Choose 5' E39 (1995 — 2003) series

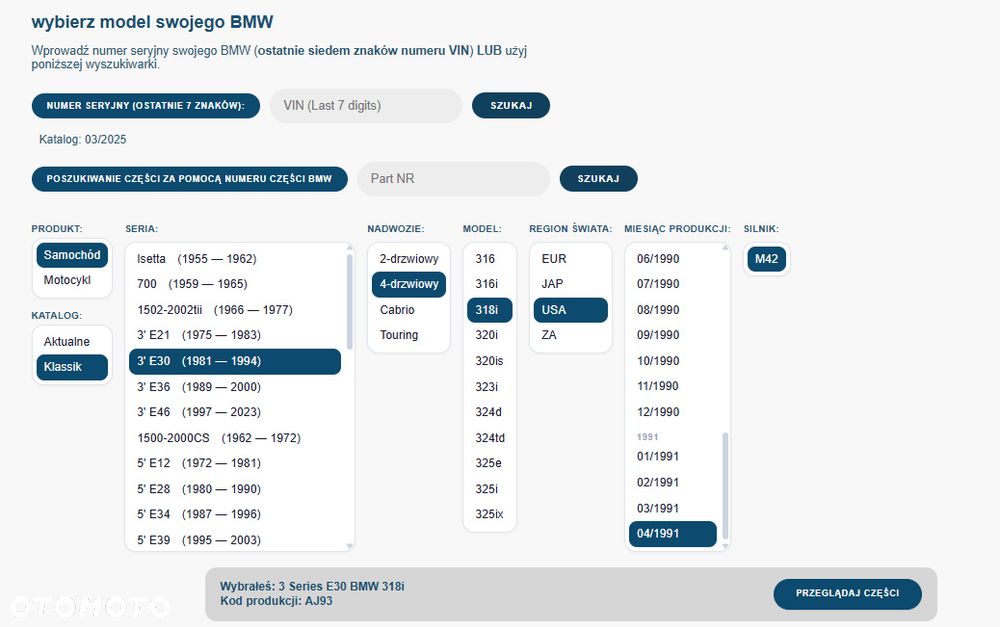click(x=235, y=540)
